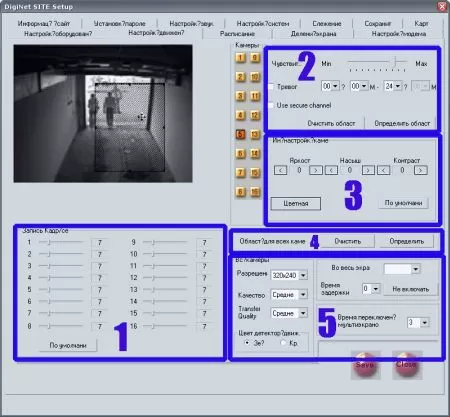The height and width of the screenshot is (417, 450).
Task: Increase saturation (Насыщ) with right arrow
Action: click(368, 170)
